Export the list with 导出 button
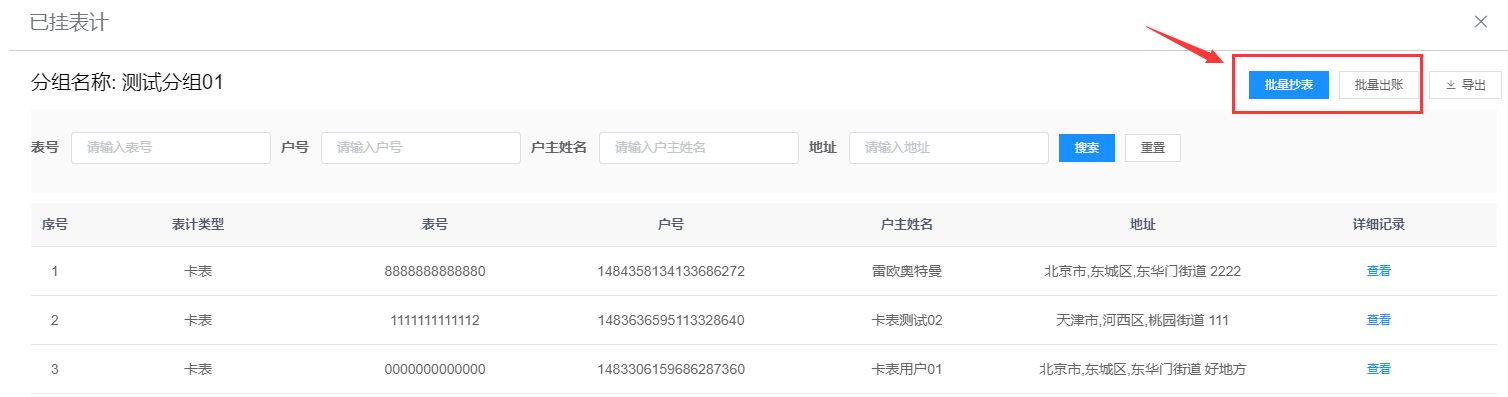 point(1465,85)
